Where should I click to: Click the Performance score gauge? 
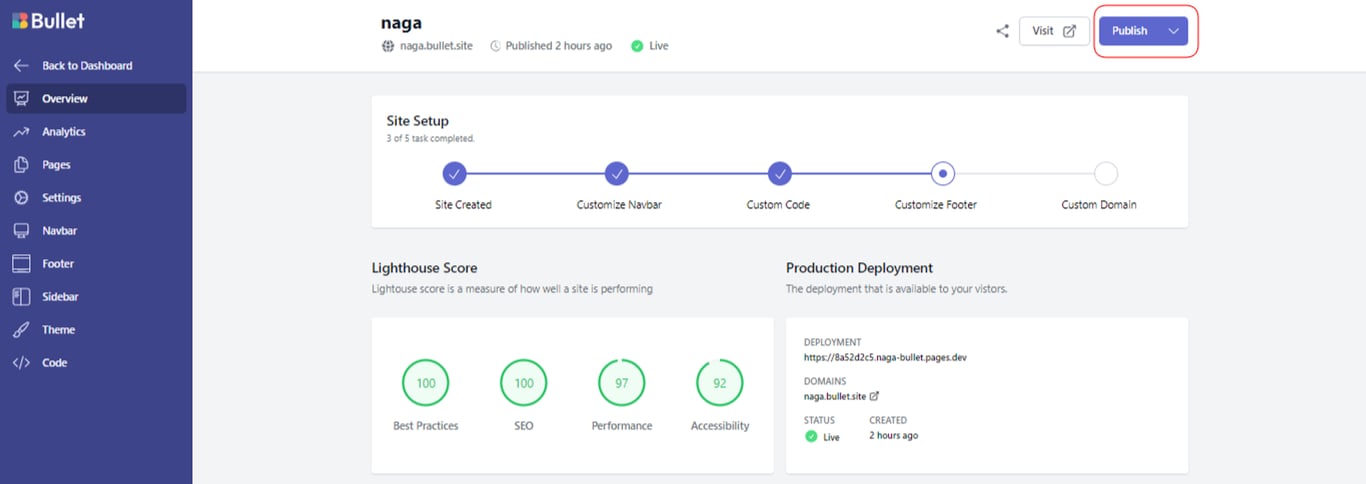[621, 383]
